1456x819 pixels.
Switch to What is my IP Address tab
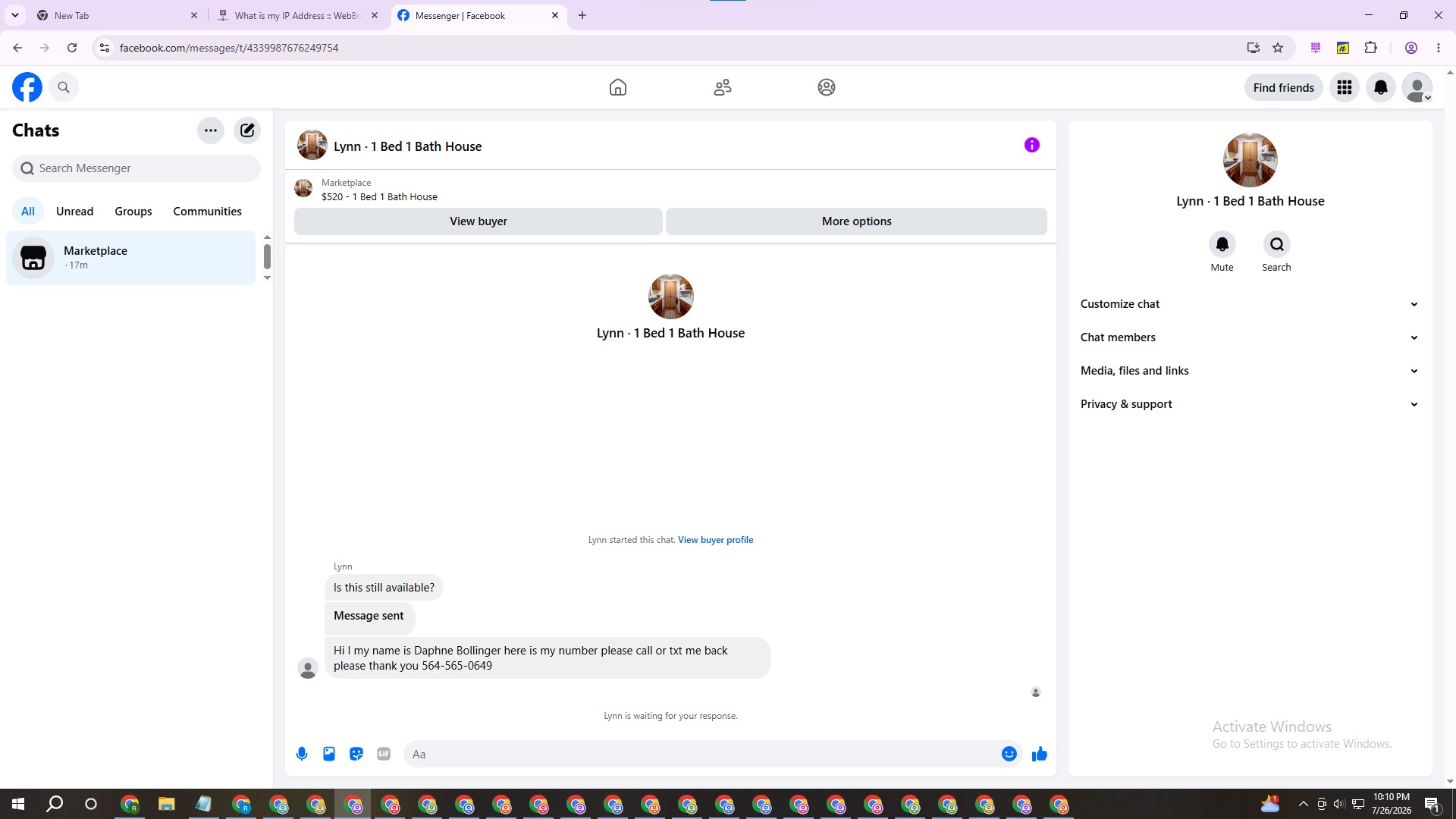pos(298,15)
